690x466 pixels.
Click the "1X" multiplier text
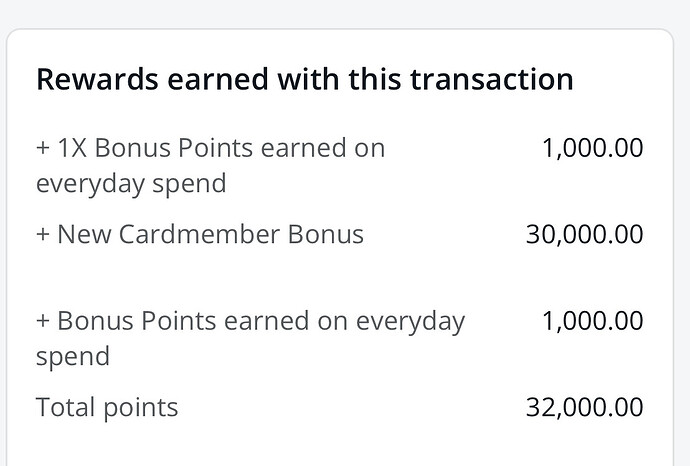[73, 148]
